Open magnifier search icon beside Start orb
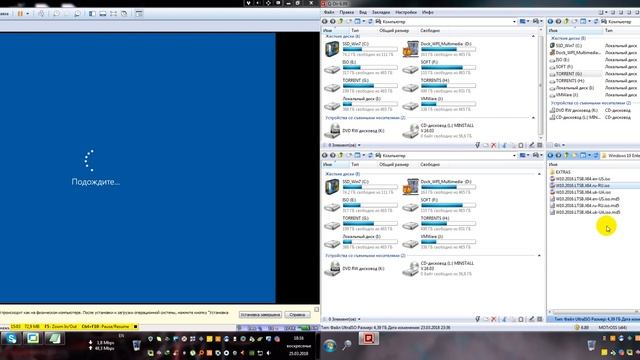The image size is (640, 360). (347, 345)
